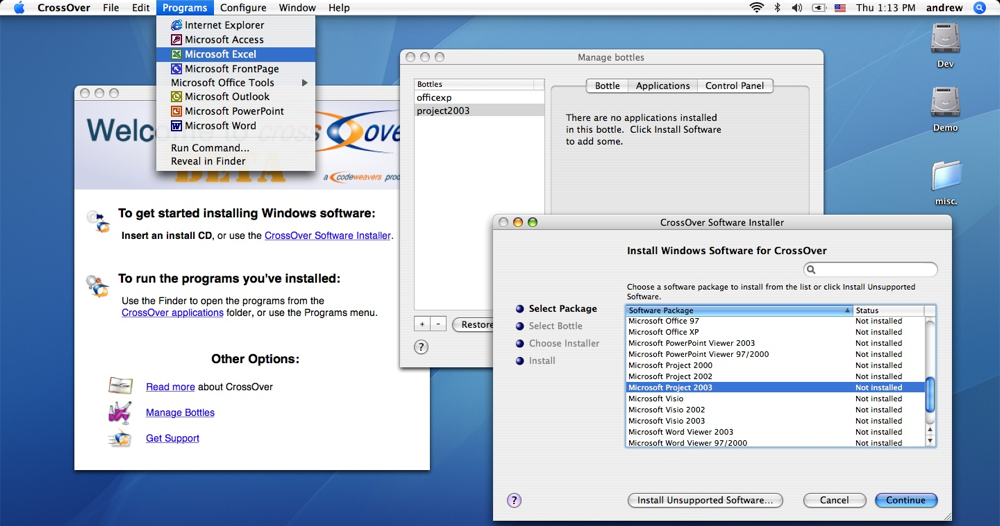Open the misc. folder on desktop
This screenshot has width=1000, height=526.
point(946,175)
